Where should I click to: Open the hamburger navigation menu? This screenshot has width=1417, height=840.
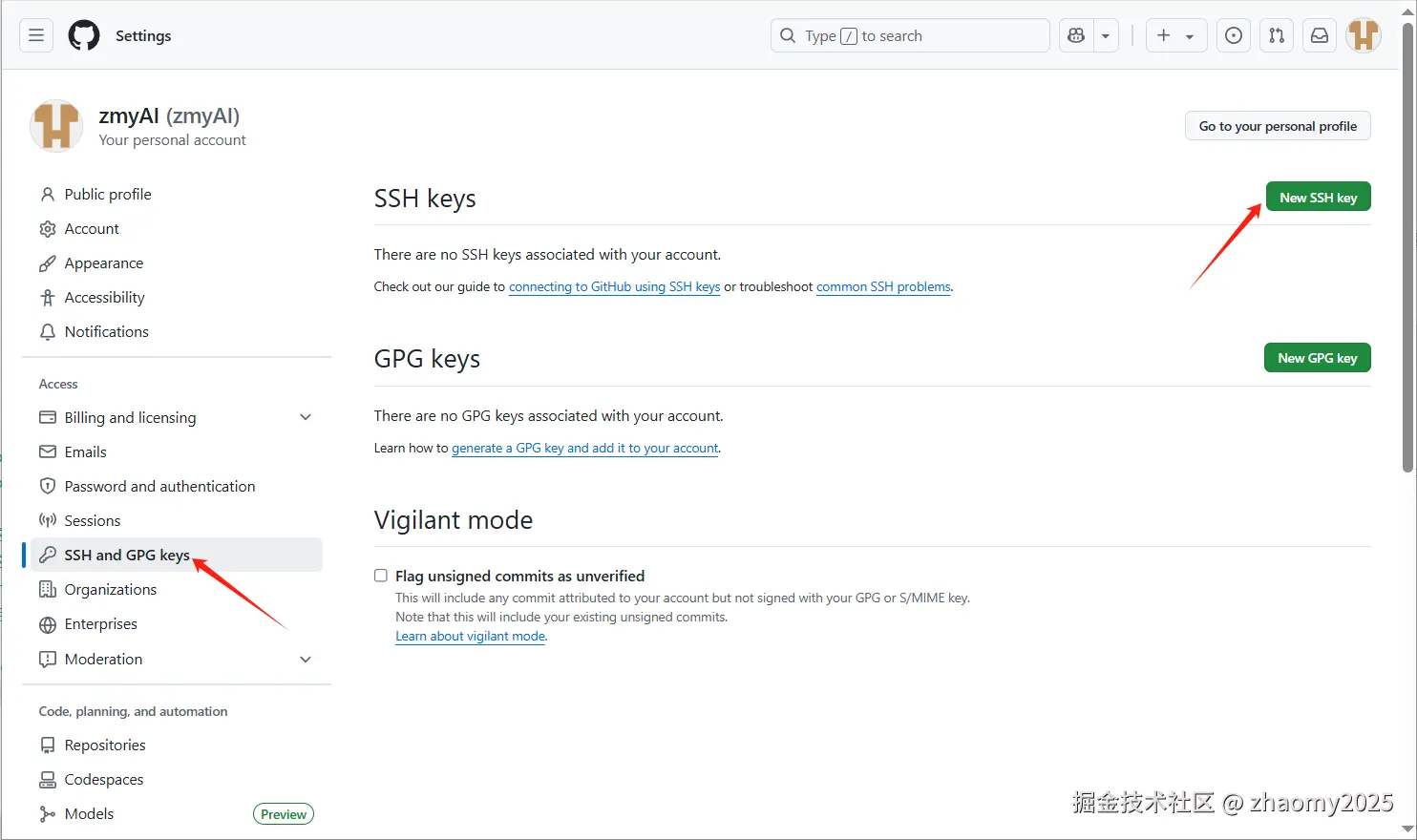(x=36, y=36)
